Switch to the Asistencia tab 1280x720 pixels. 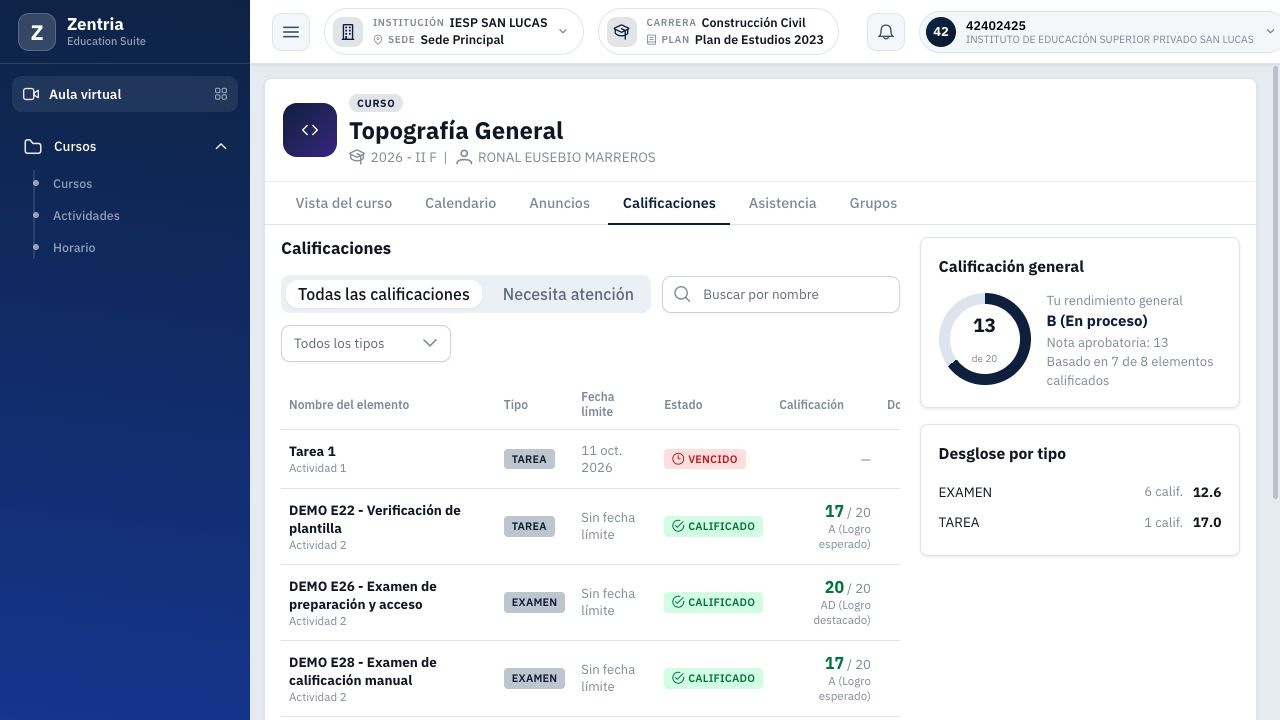point(782,203)
